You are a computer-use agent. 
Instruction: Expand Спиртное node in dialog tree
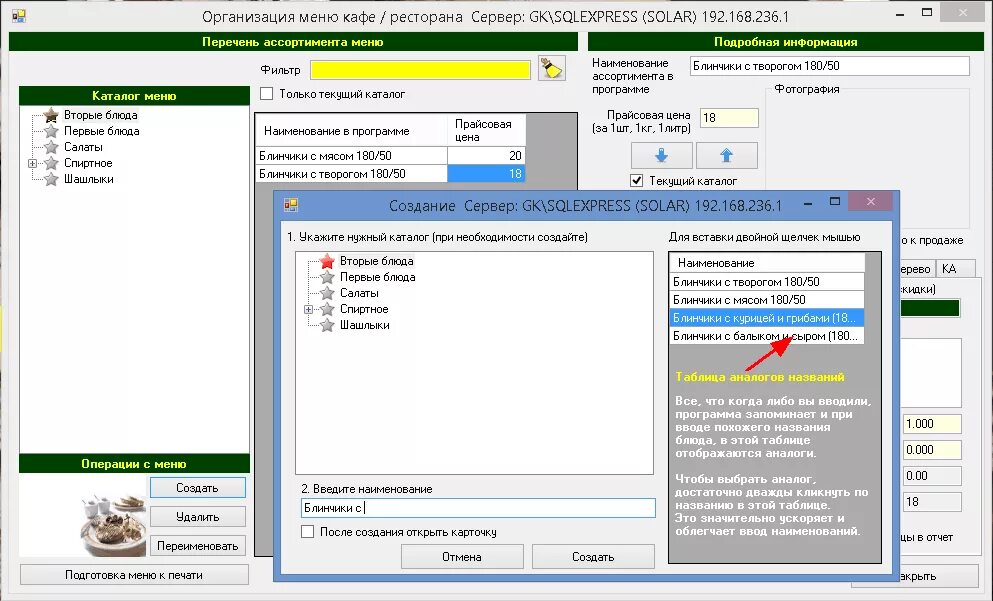(308, 310)
